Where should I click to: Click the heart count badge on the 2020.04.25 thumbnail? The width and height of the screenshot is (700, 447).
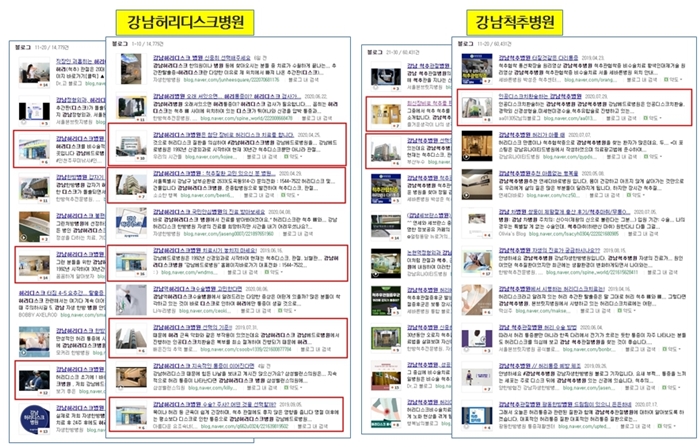point(141,158)
